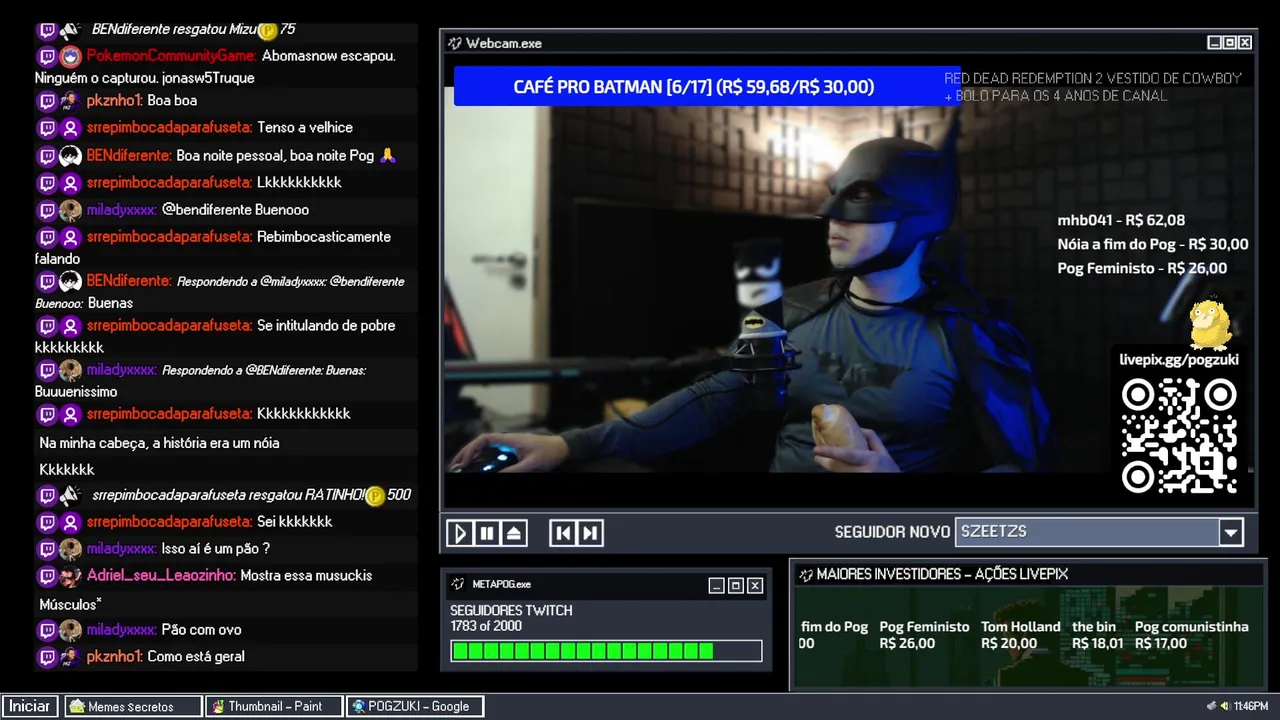Screen dimensions: 1280x720
Task: Click the Psyduck icon above livepix link
Action: click(x=1210, y=324)
